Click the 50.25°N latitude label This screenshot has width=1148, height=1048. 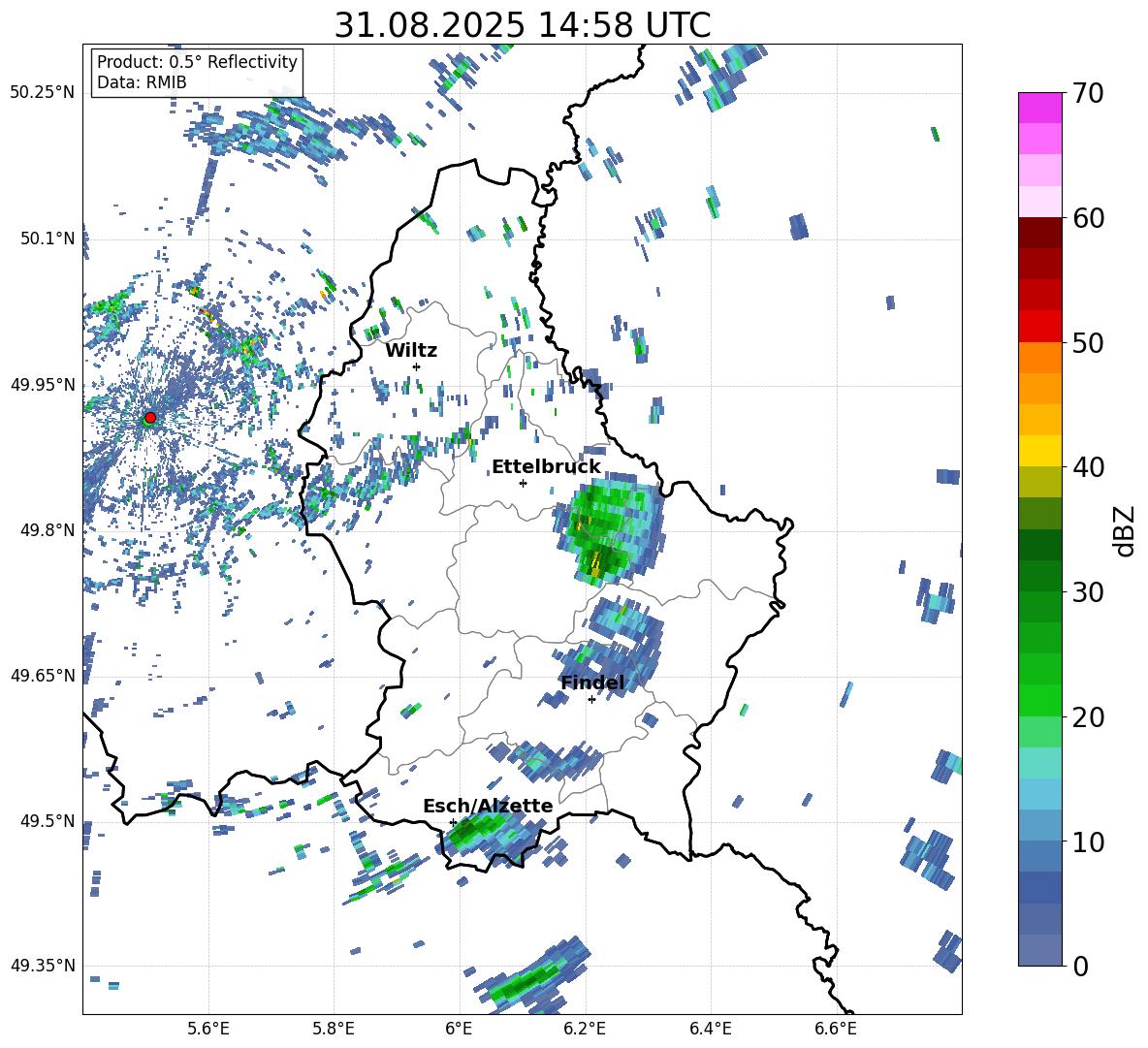pos(43,93)
